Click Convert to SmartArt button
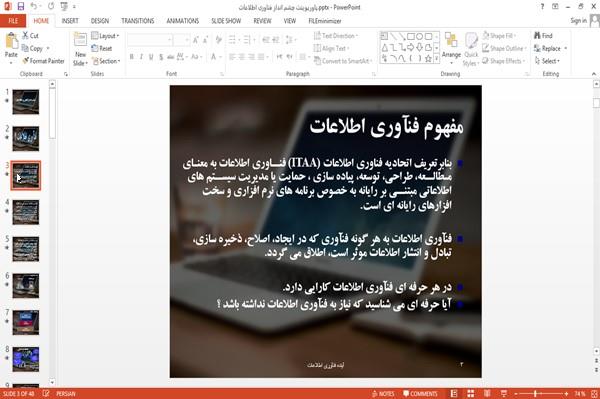 click(343, 61)
